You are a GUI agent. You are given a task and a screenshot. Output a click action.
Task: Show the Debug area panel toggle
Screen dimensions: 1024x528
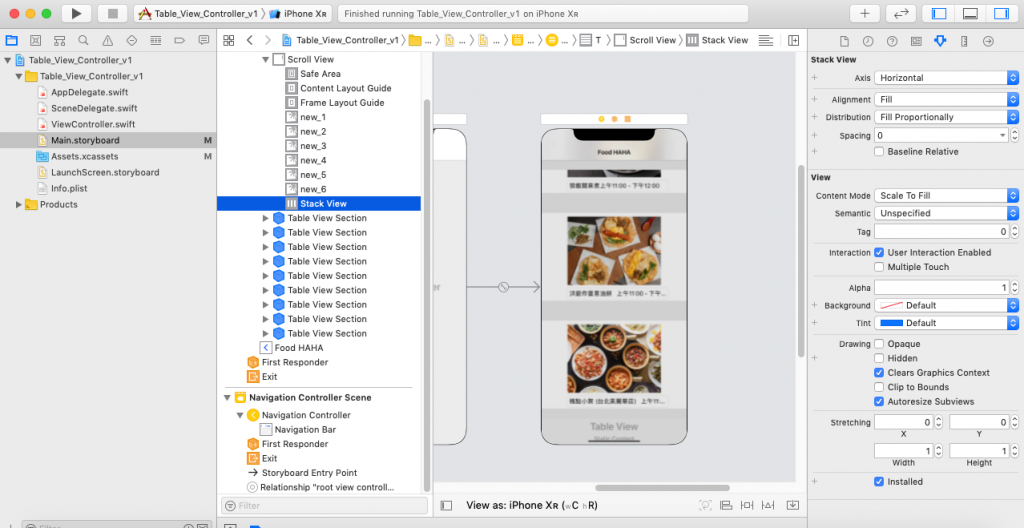point(970,14)
